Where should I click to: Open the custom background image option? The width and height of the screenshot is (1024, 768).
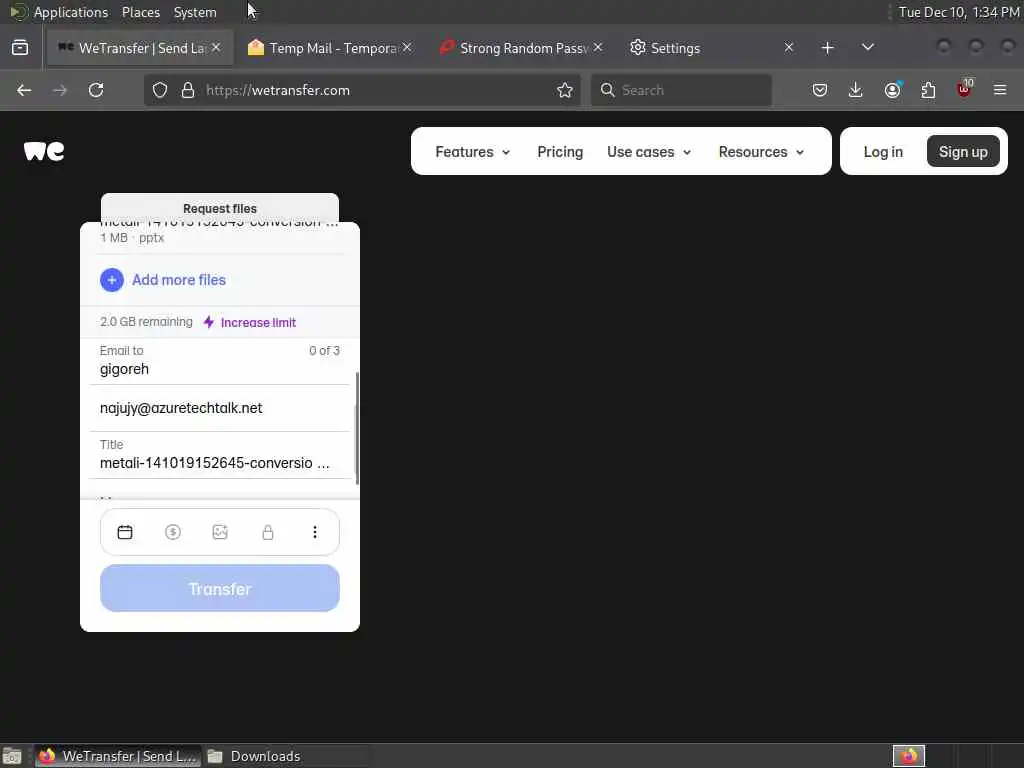pos(220,532)
